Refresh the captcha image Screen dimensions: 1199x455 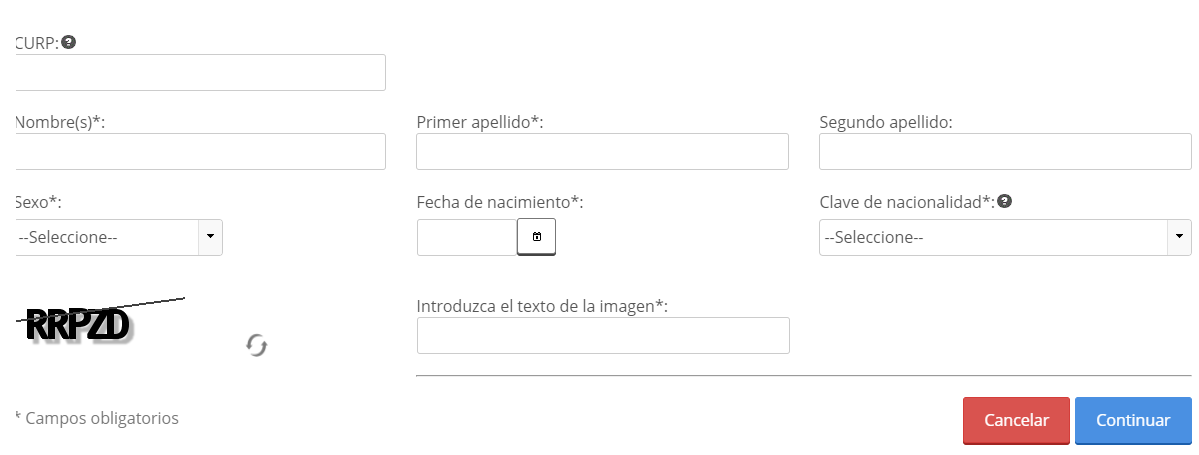[257, 346]
